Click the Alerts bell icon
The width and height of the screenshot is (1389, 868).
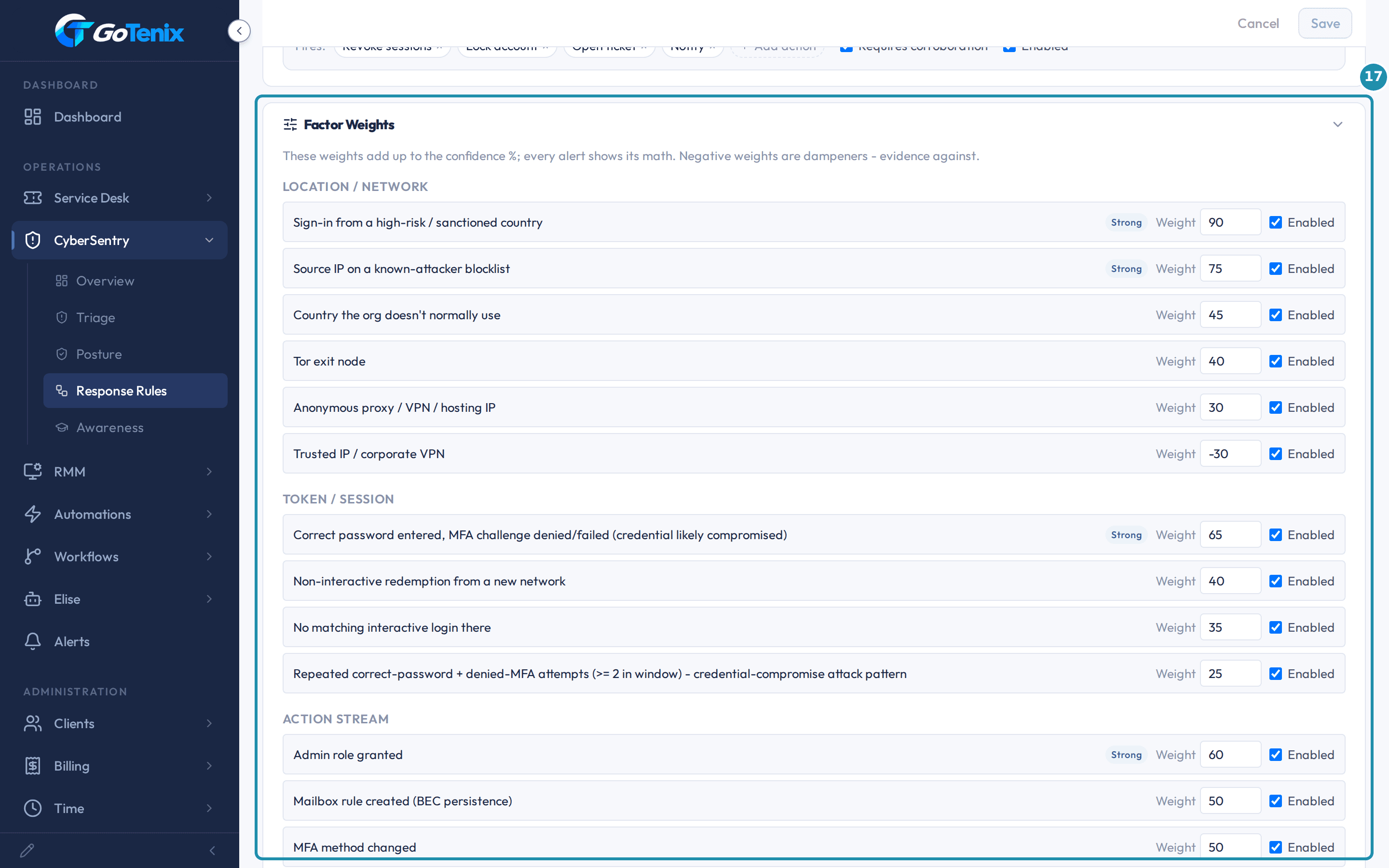point(33,642)
